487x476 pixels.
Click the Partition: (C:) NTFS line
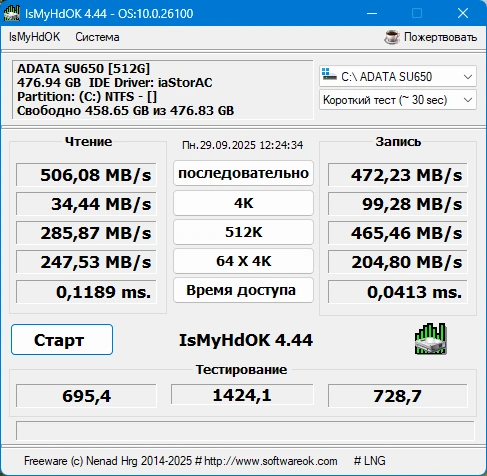(87, 96)
